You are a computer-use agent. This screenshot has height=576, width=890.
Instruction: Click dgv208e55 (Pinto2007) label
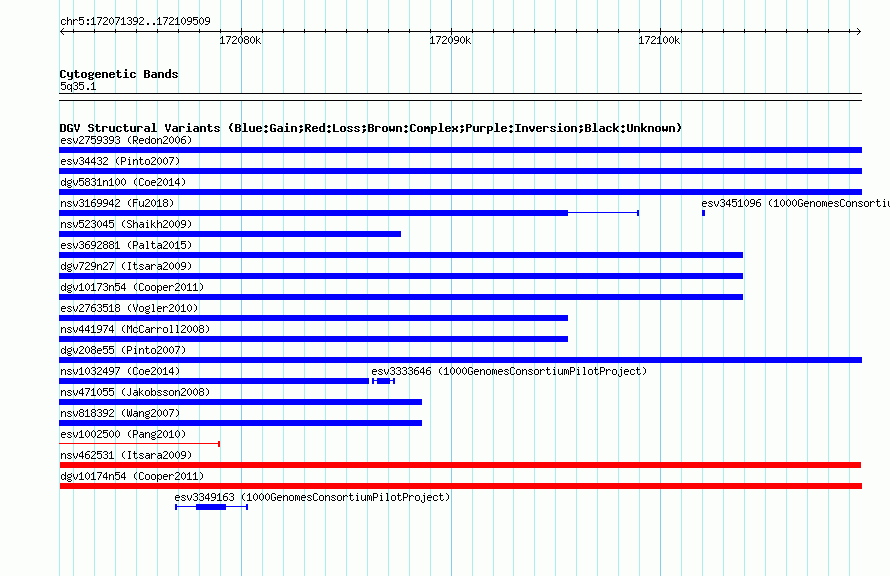pyautogui.click(x=123, y=350)
